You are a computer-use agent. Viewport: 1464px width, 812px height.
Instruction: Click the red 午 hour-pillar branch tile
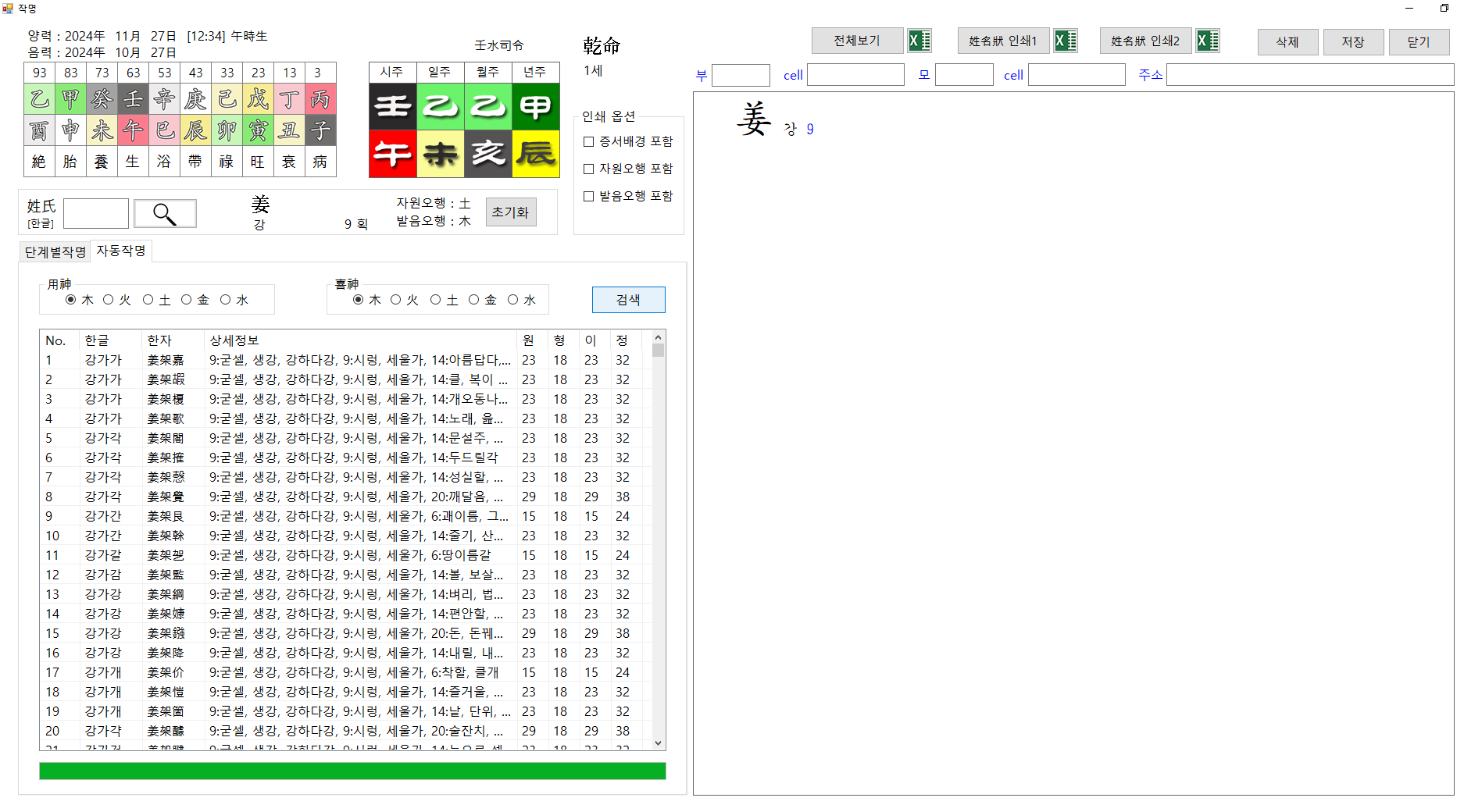[x=393, y=153]
